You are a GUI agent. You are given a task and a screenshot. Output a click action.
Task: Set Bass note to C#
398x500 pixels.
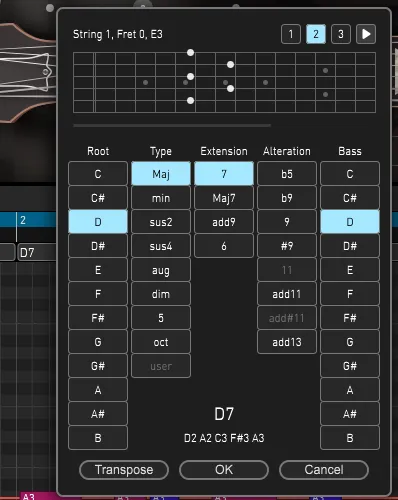(350, 198)
